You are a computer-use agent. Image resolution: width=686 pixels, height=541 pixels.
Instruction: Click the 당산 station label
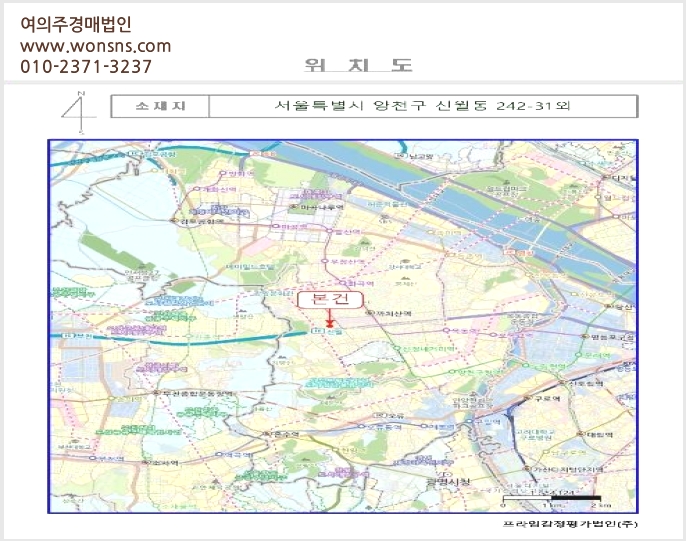(x=625, y=307)
